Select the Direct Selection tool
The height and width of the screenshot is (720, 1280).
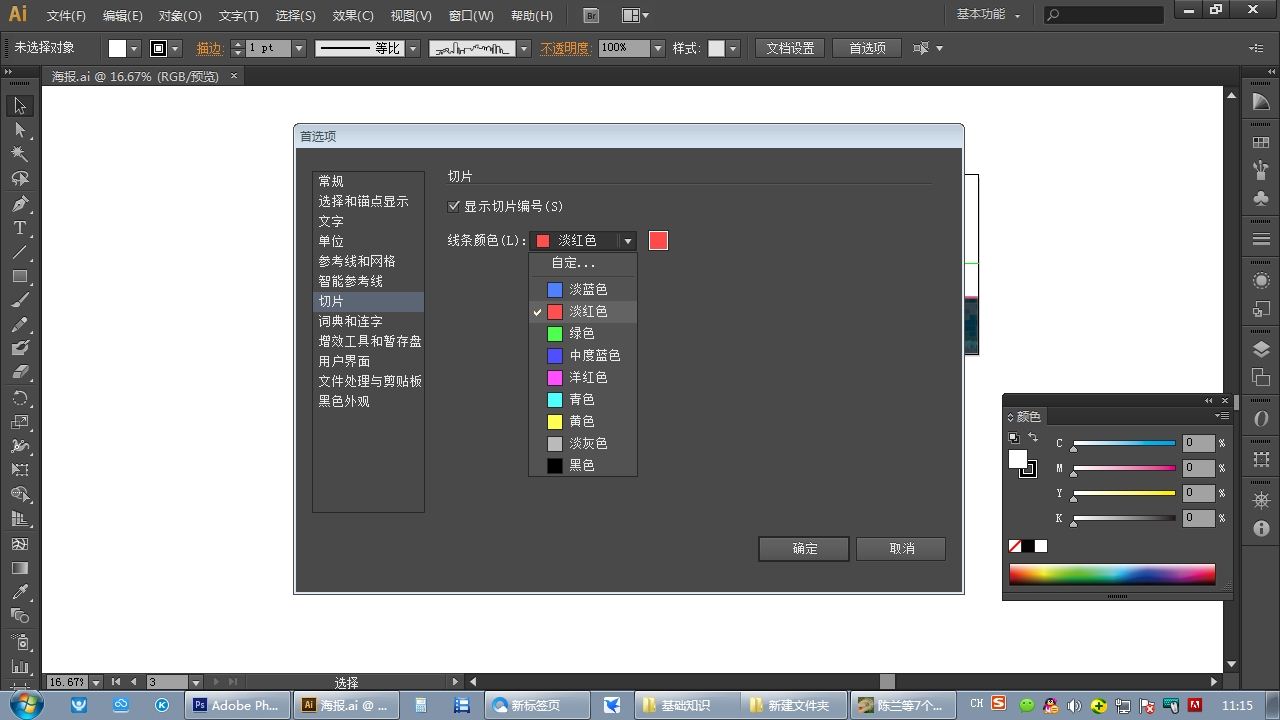(x=20, y=130)
